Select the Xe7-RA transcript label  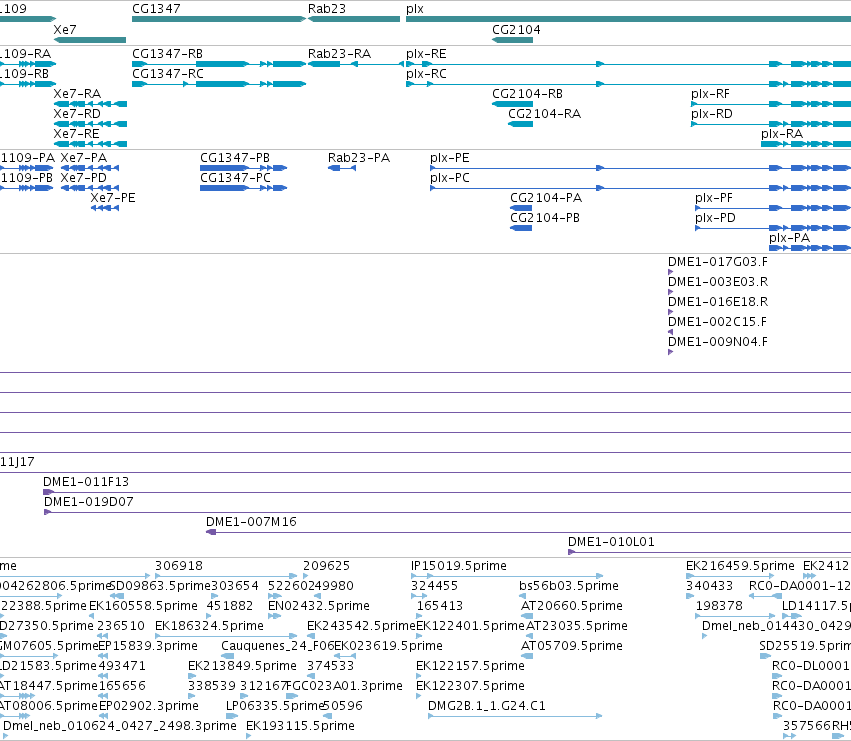(77, 93)
